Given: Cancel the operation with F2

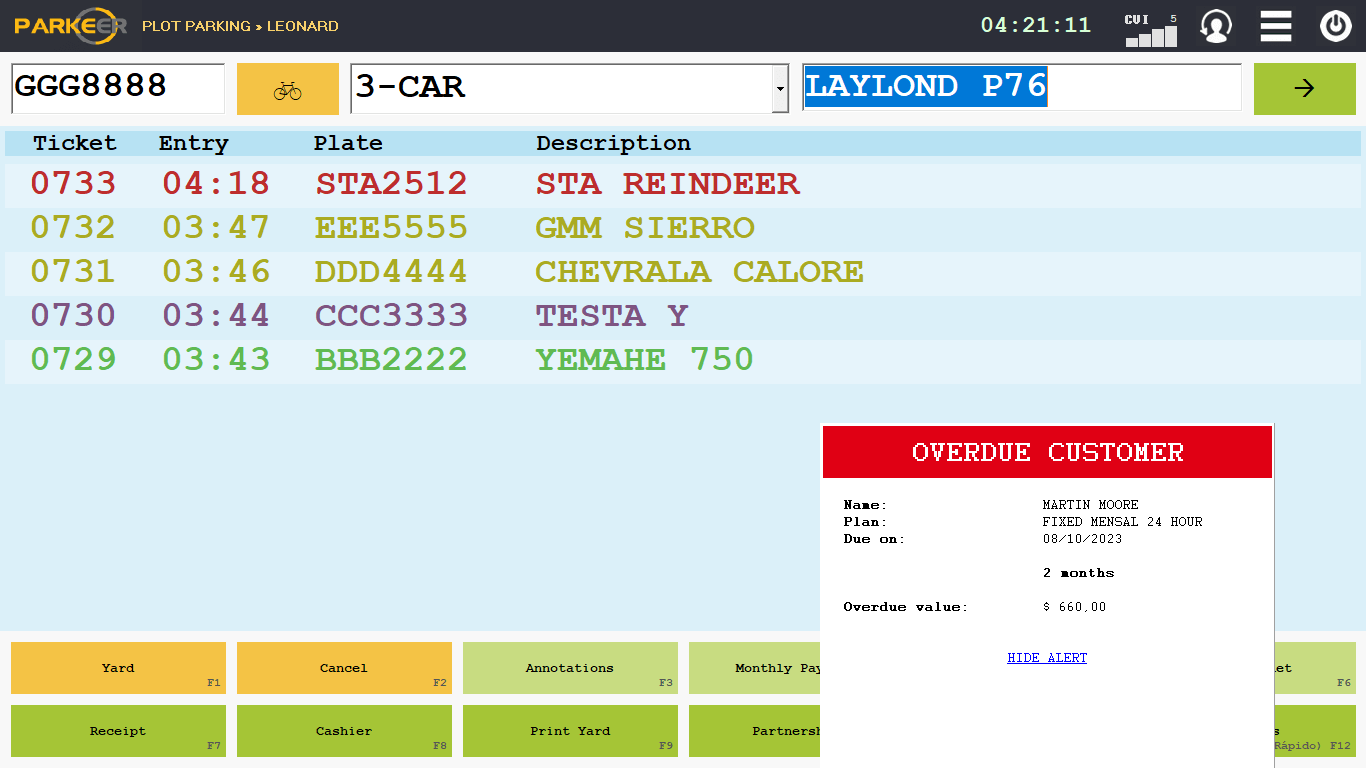Looking at the screenshot, I should pyautogui.click(x=344, y=667).
